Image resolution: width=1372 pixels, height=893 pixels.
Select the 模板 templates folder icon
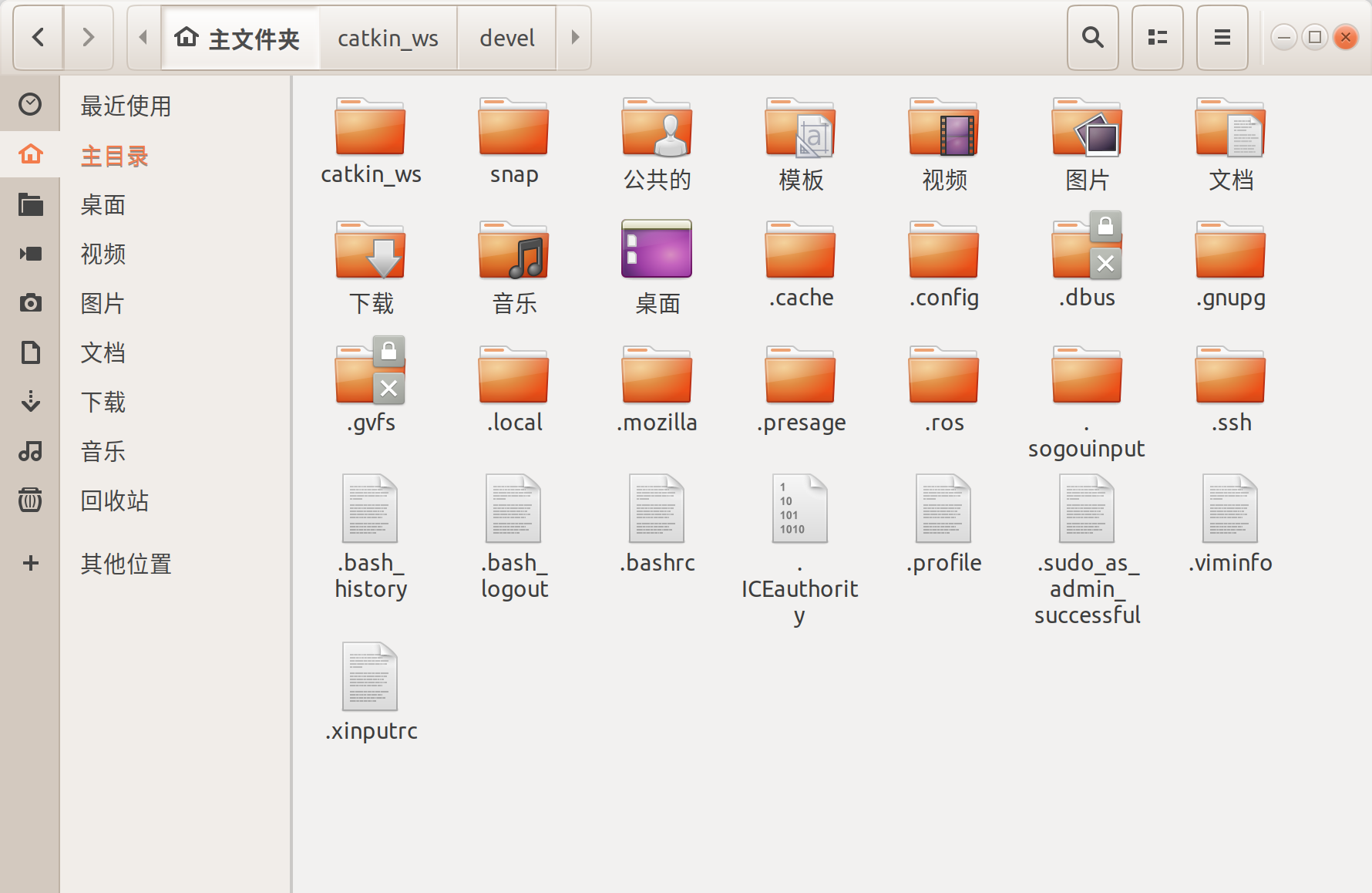[x=801, y=126]
